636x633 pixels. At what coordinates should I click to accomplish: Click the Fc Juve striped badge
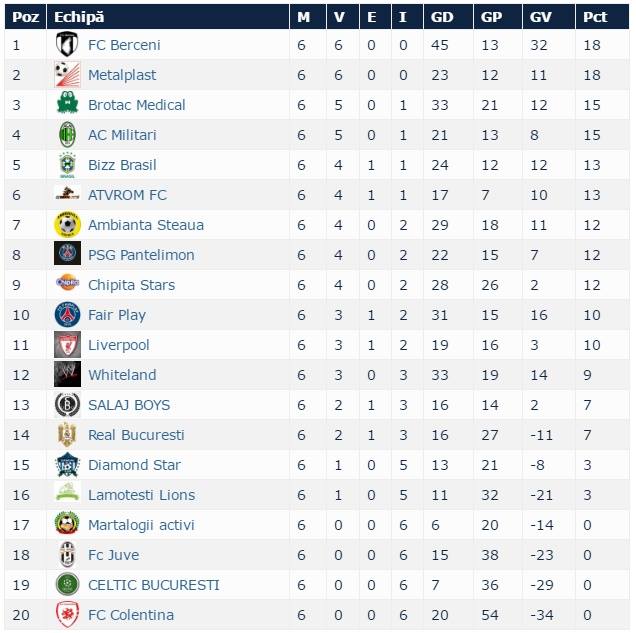tap(67, 554)
